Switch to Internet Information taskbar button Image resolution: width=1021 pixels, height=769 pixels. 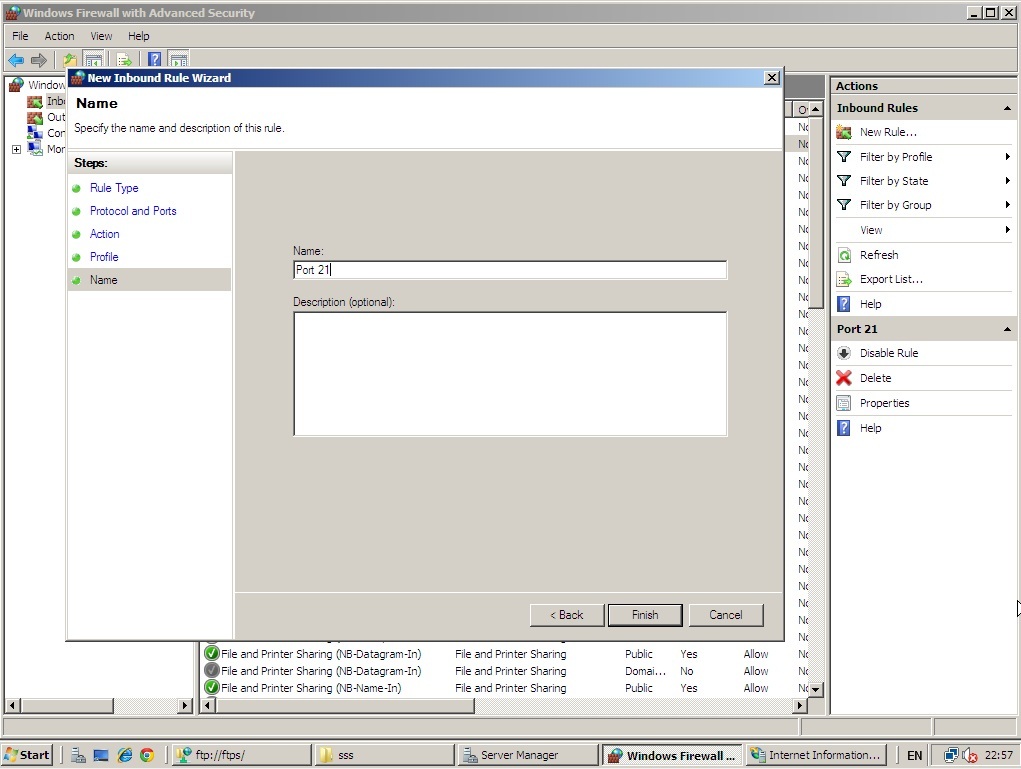(x=816, y=755)
